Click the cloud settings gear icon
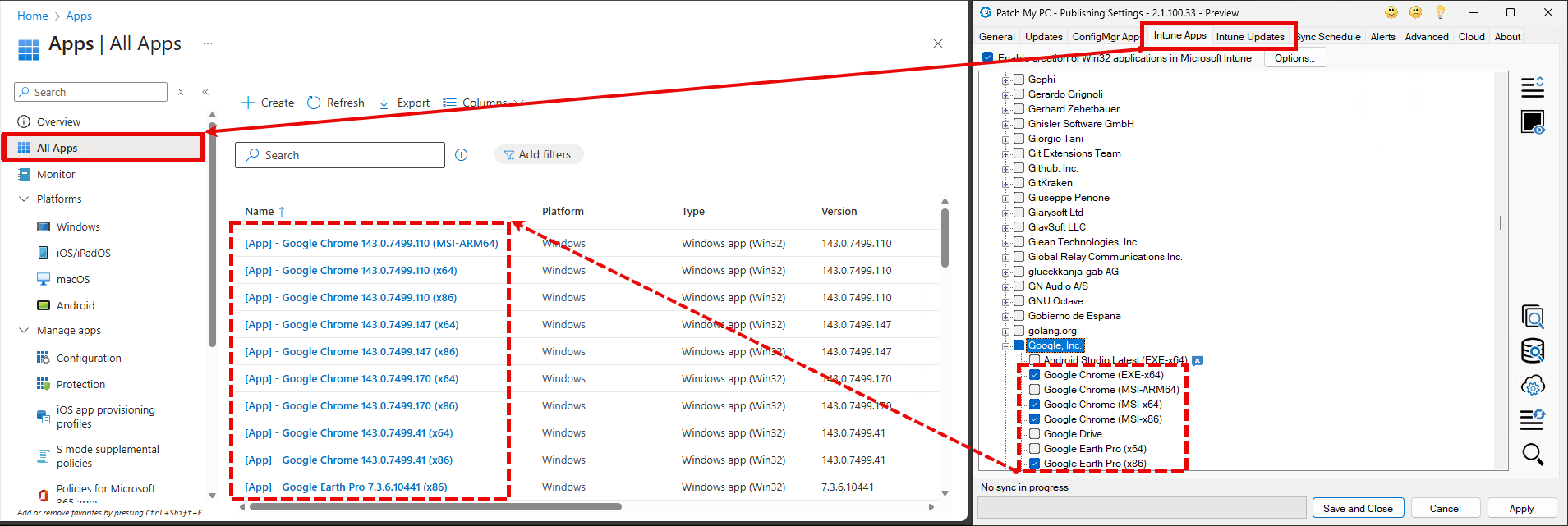 tap(1533, 386)
